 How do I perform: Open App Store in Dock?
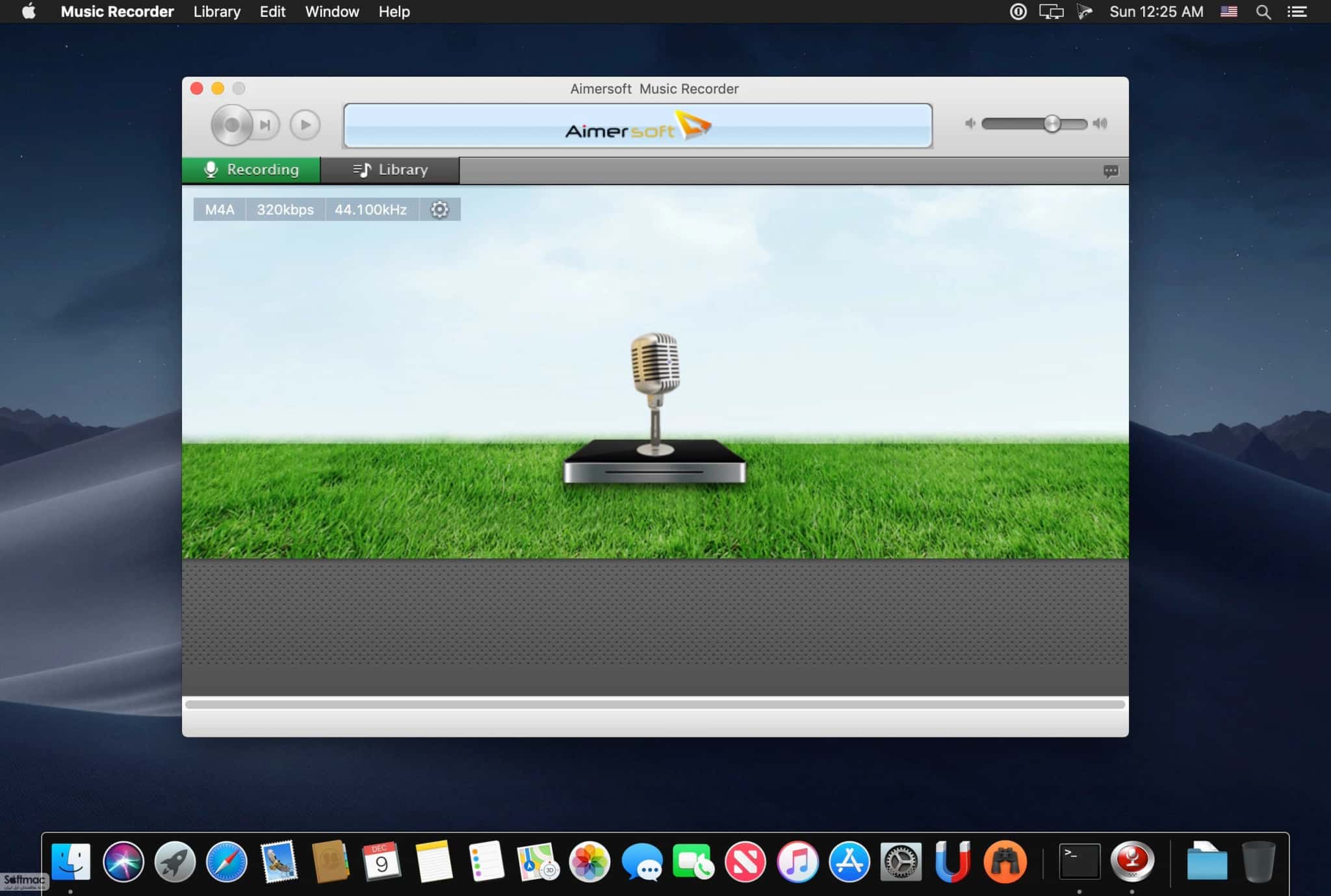849,862
